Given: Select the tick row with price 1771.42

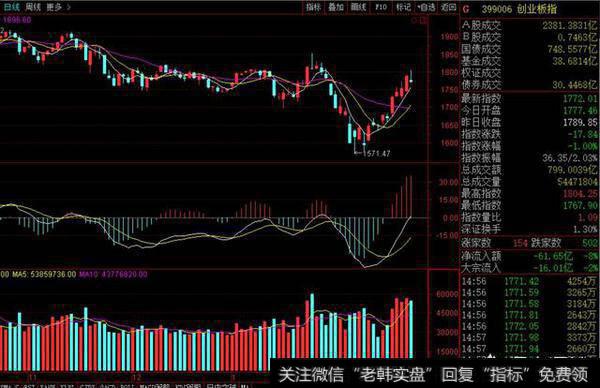Looking at the screenshot, I should click(530, 282).
